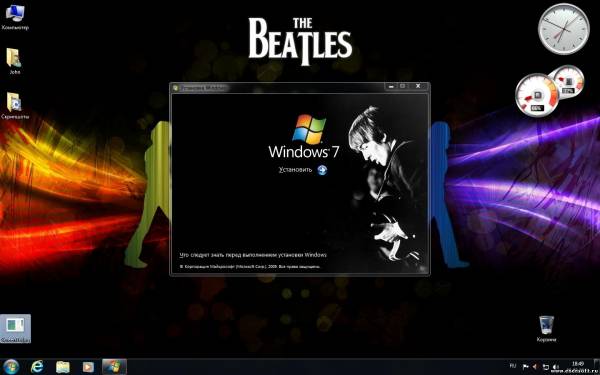
Task: Close the Windows setup window
Action: click(419, 86)
